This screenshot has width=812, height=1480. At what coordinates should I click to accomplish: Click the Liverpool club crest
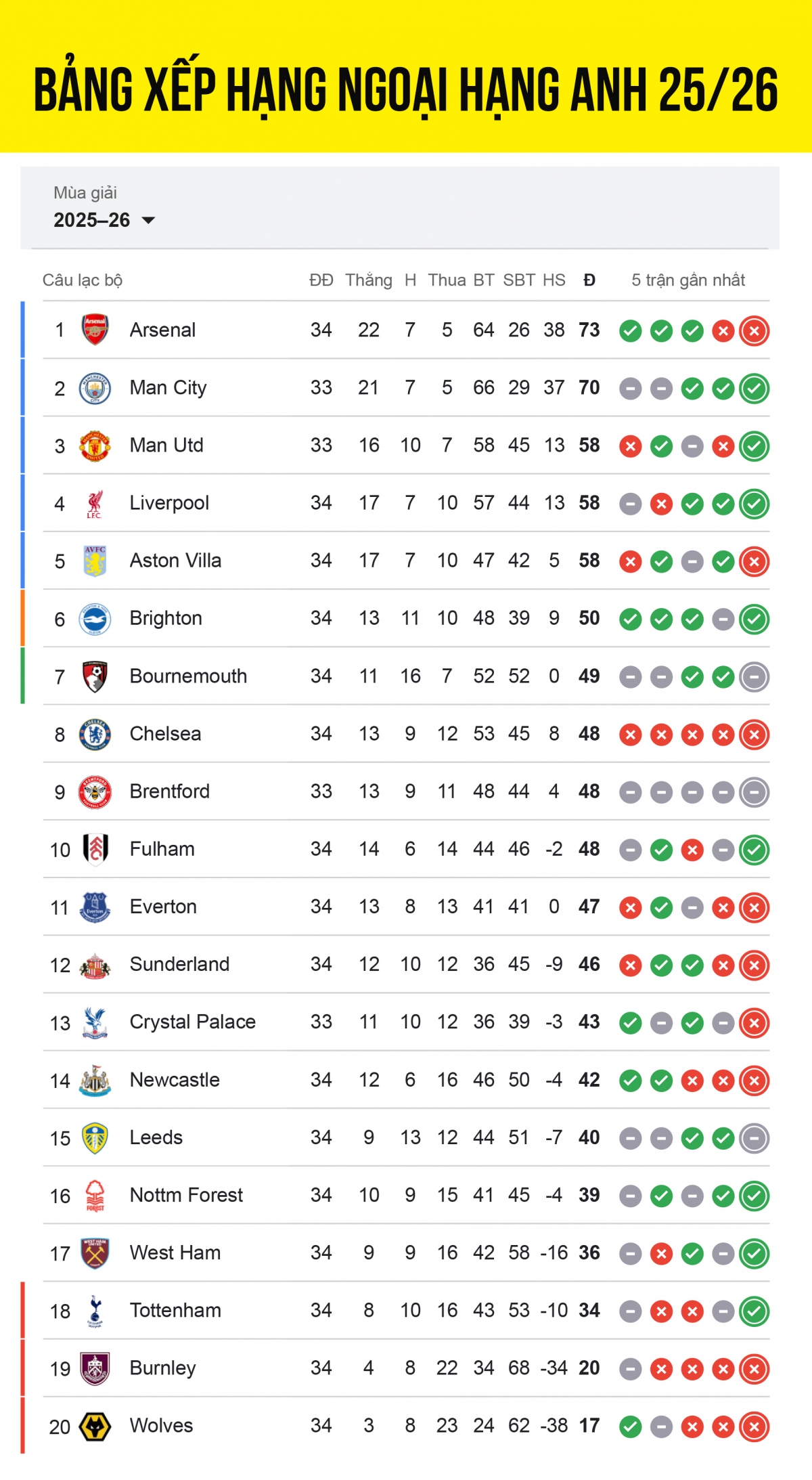coord(95,503)
